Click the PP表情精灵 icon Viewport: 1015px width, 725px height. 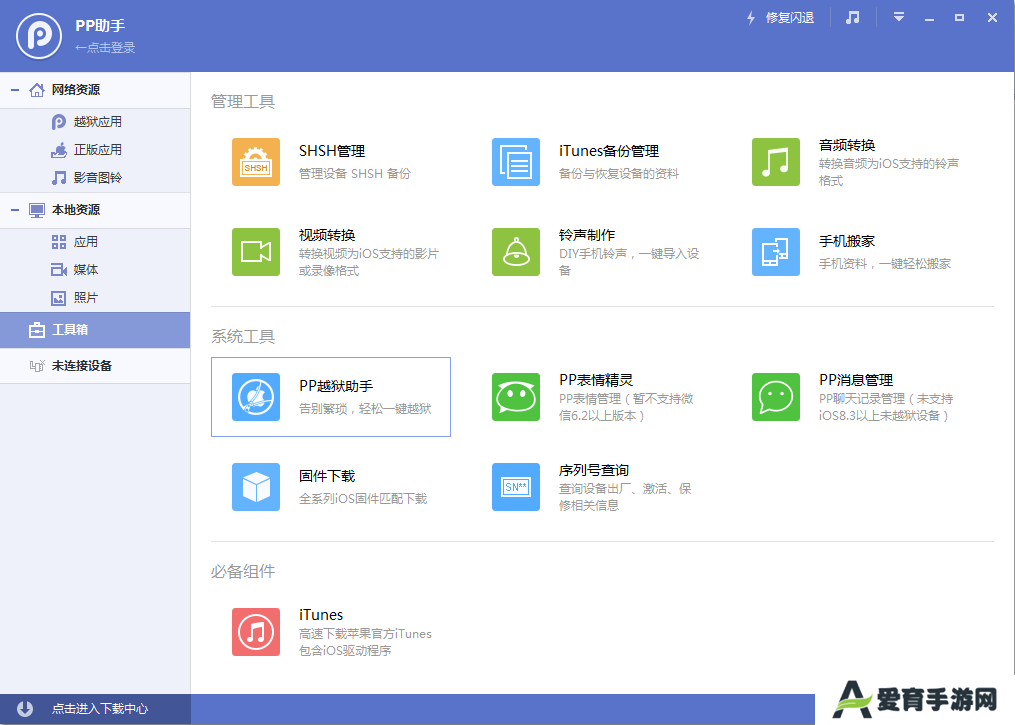point(516,397)
